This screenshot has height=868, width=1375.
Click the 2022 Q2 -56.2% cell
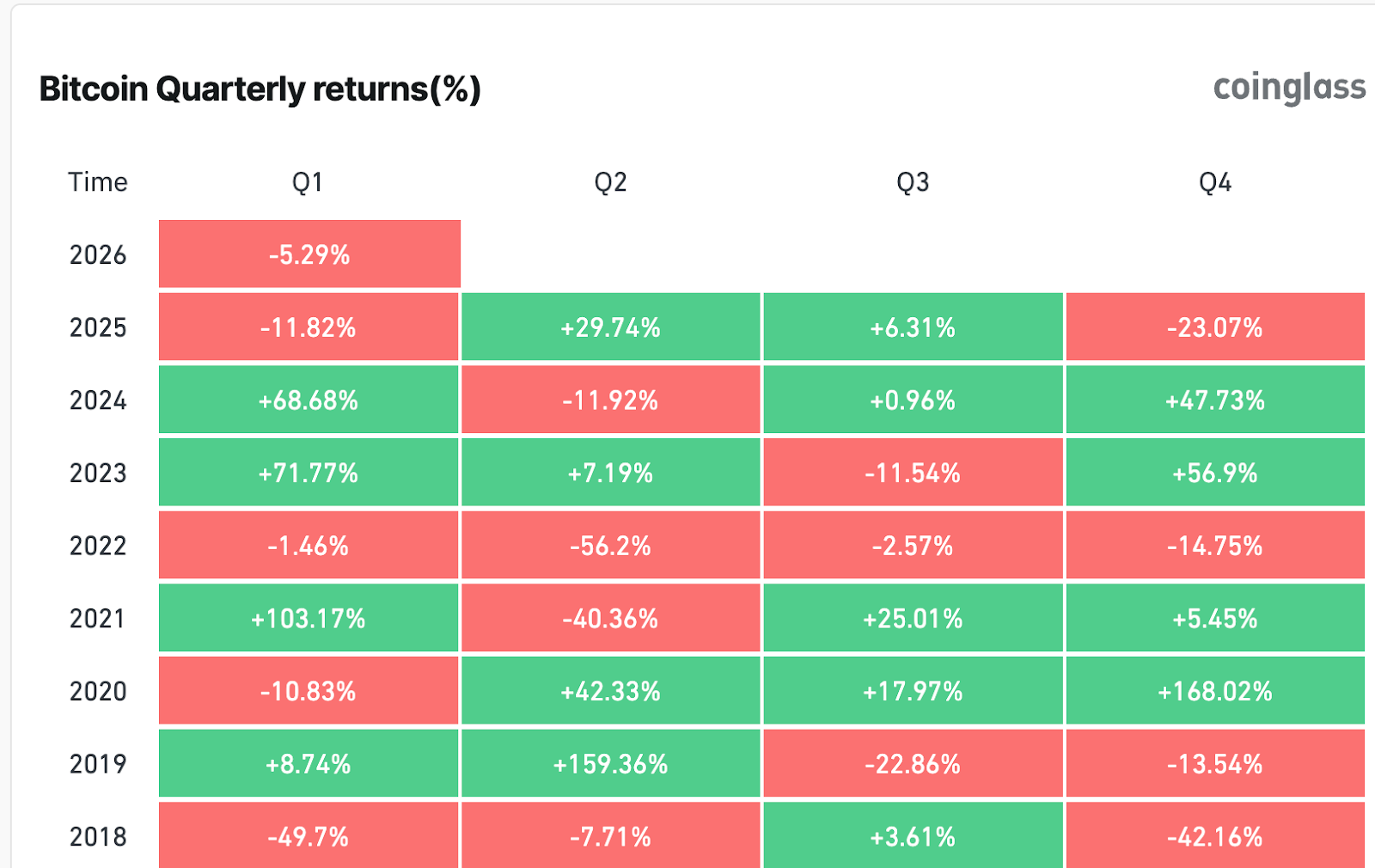click(x=610, y=546)
